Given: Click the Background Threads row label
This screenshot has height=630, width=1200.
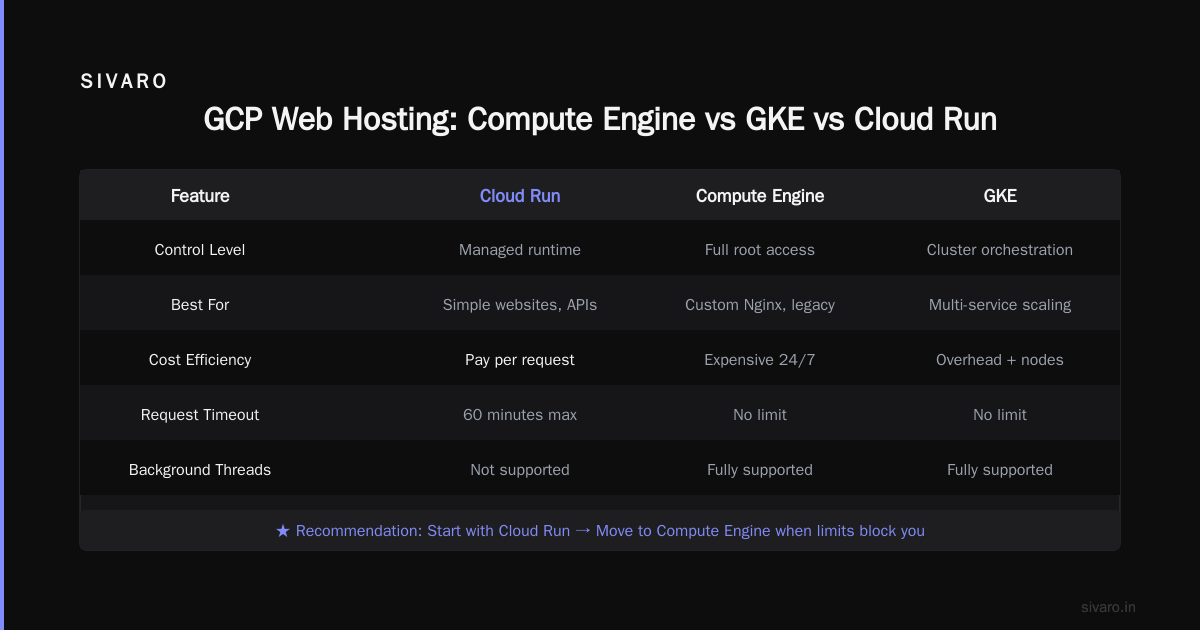Looking at the screenshot, I should (200, 470).
